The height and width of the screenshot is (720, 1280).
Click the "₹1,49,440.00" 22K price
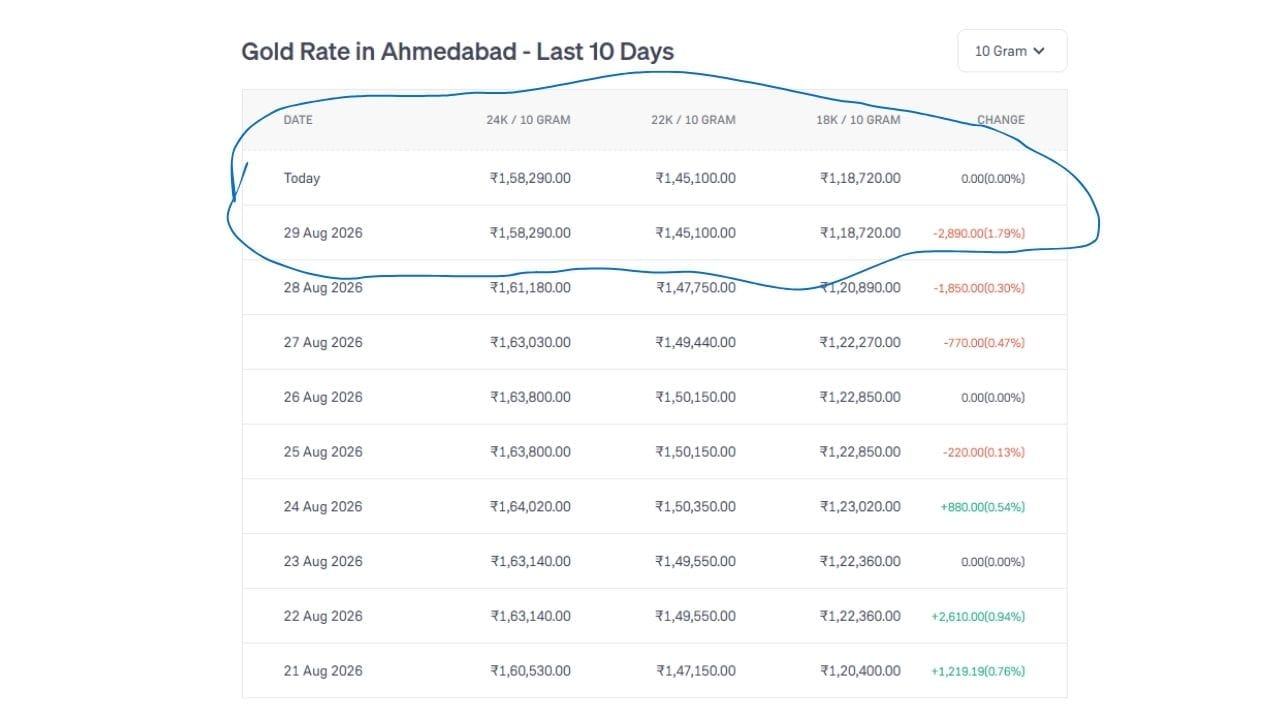(695, 343)
